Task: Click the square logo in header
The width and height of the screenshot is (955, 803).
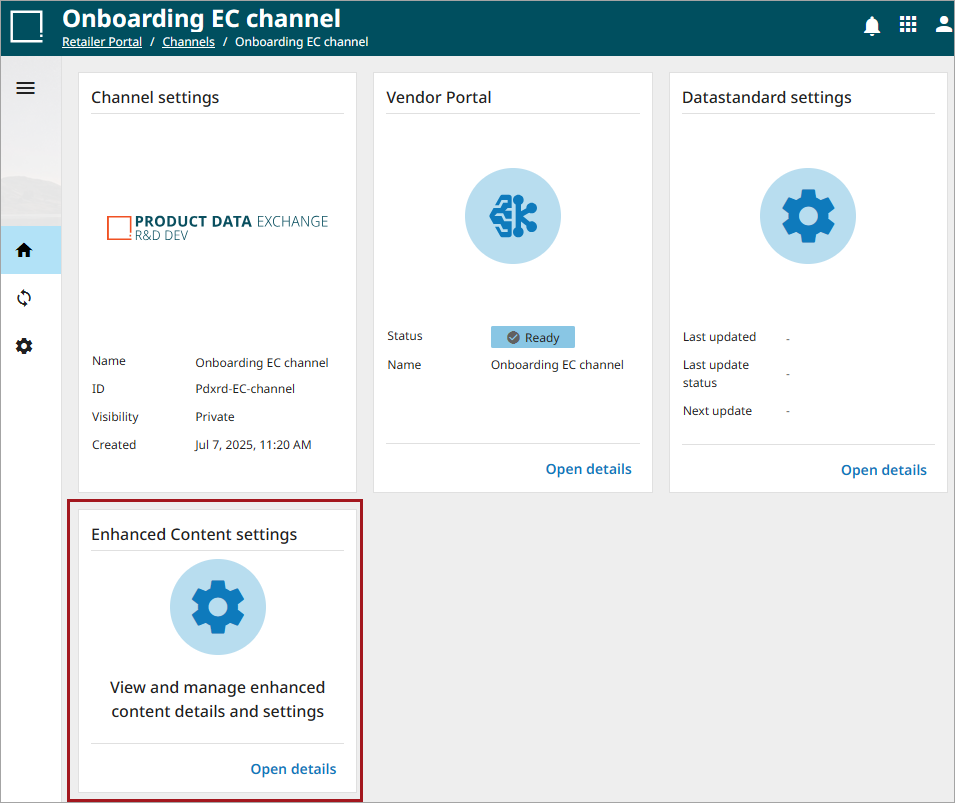Action: tap(27, 27)
